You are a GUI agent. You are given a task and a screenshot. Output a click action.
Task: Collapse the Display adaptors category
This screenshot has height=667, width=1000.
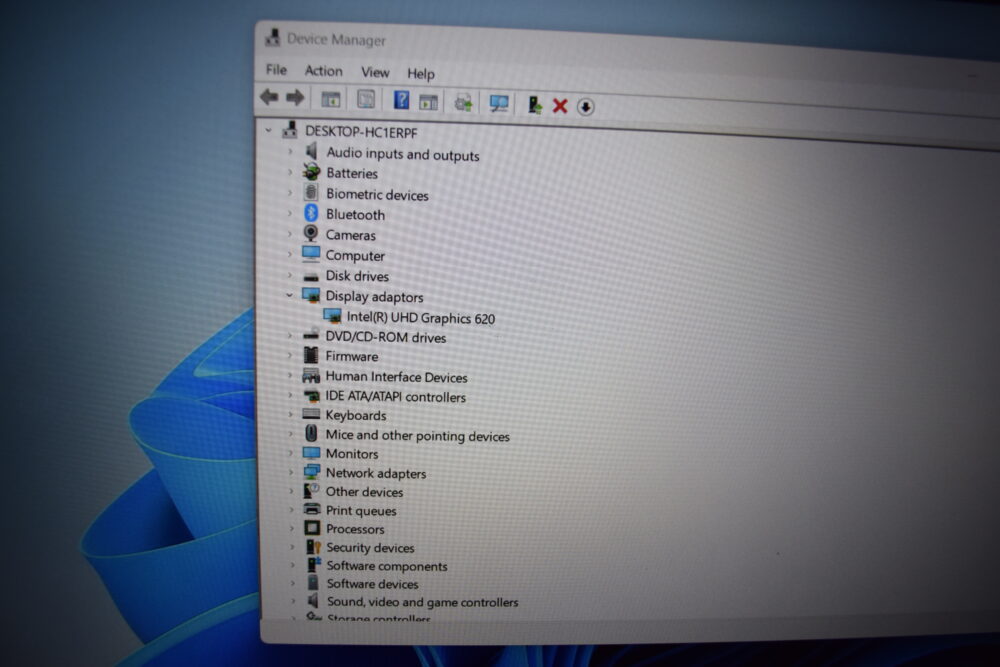click(290, 295)
